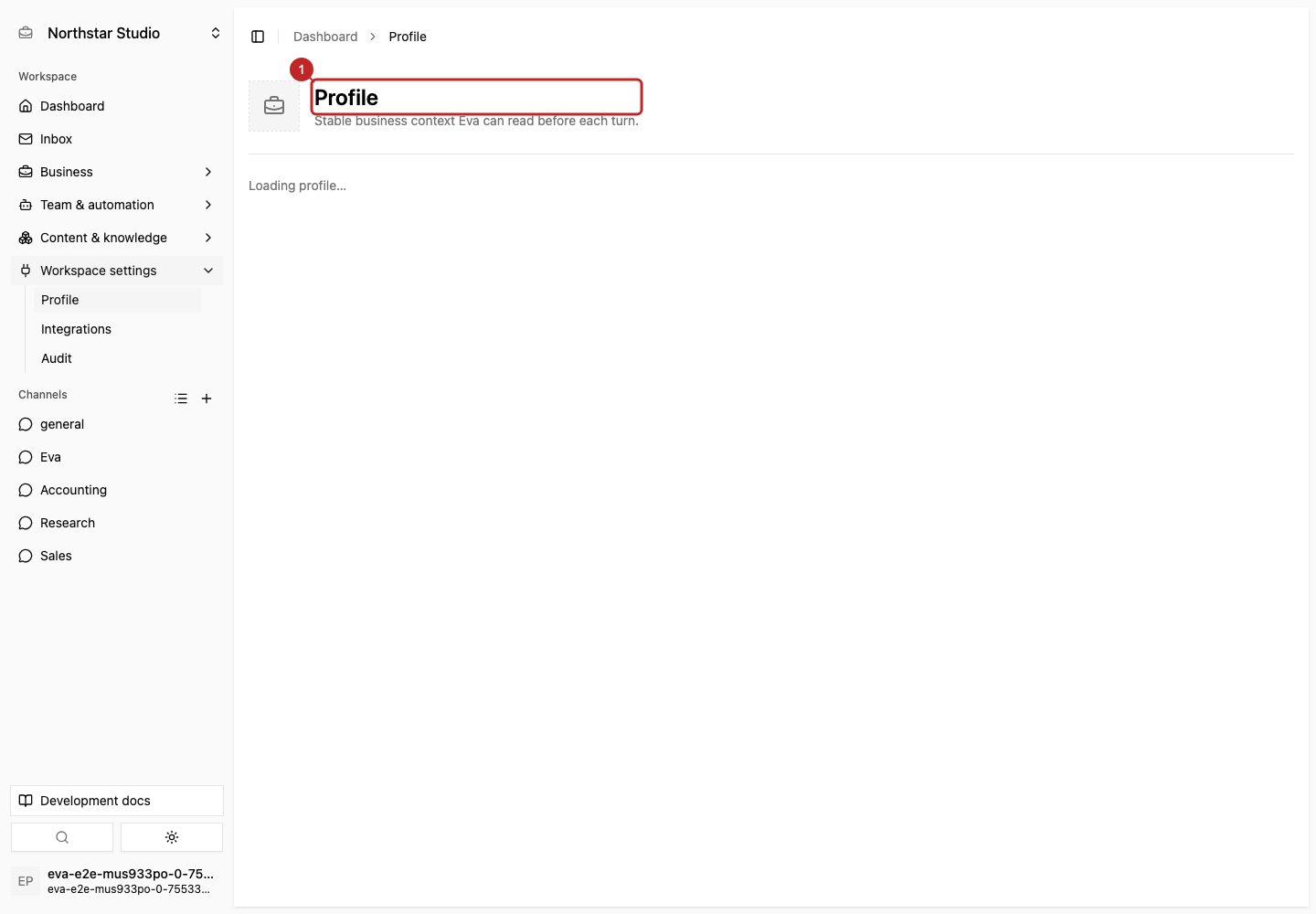
Task: Open the Eva channel
Action: click(117, 457)
